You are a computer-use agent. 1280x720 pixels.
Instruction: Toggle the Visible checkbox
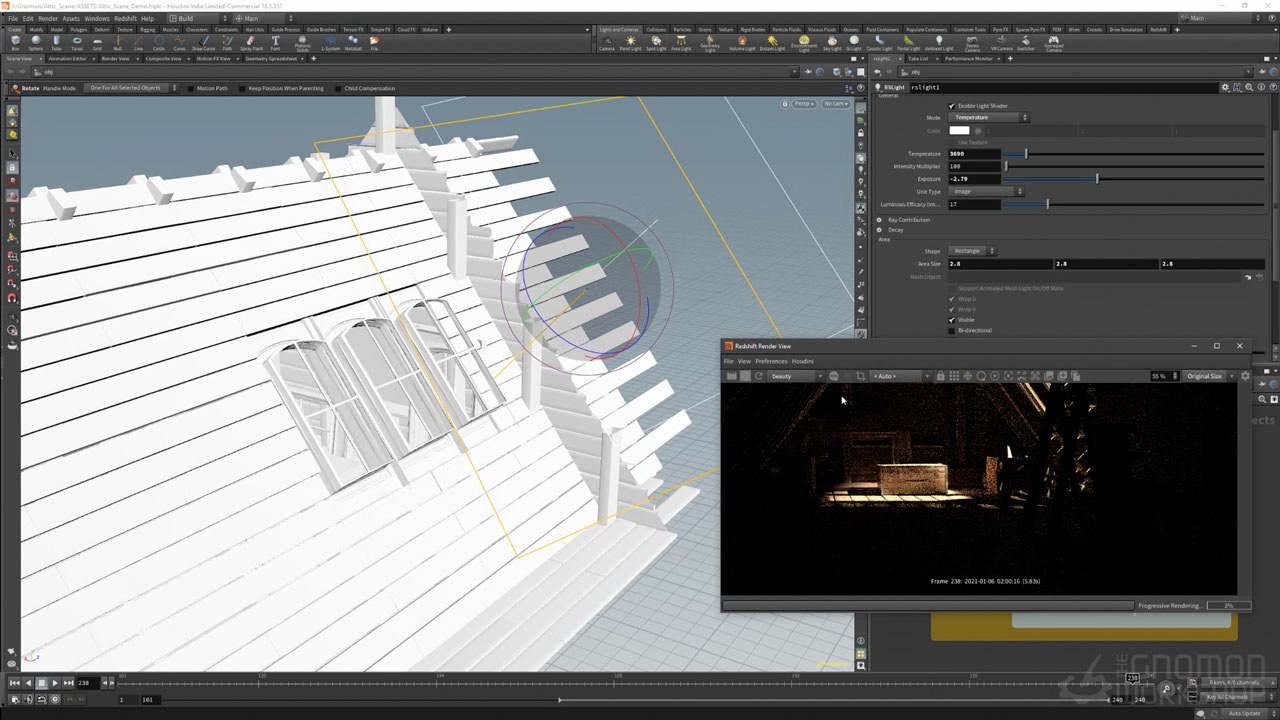pos(951,320)
